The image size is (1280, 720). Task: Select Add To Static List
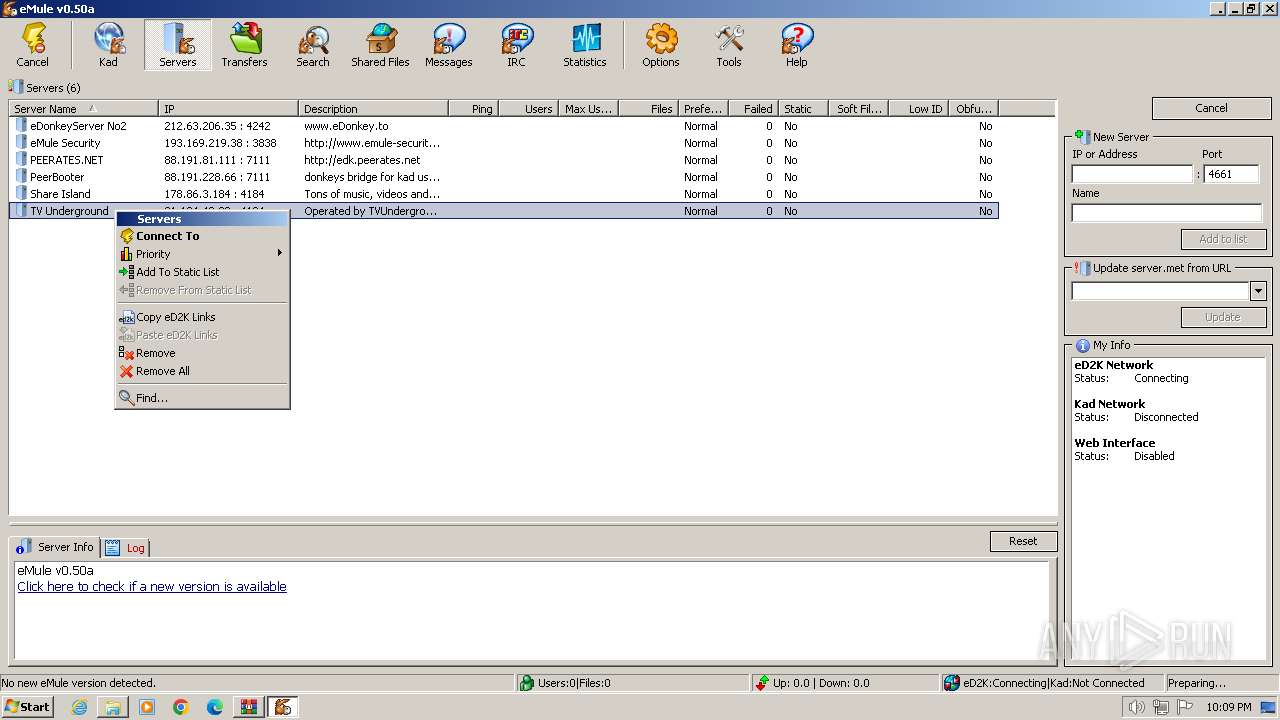(202, 272)
